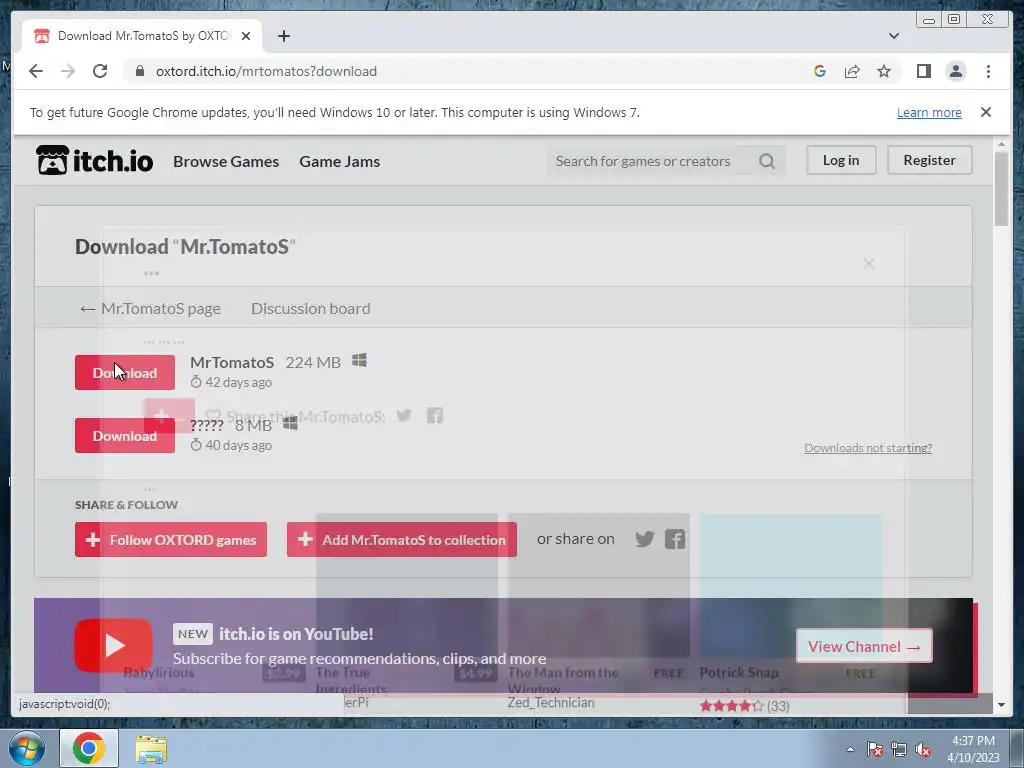
Task: Open Chrome profile avatar icon
Action: [955, 71]
